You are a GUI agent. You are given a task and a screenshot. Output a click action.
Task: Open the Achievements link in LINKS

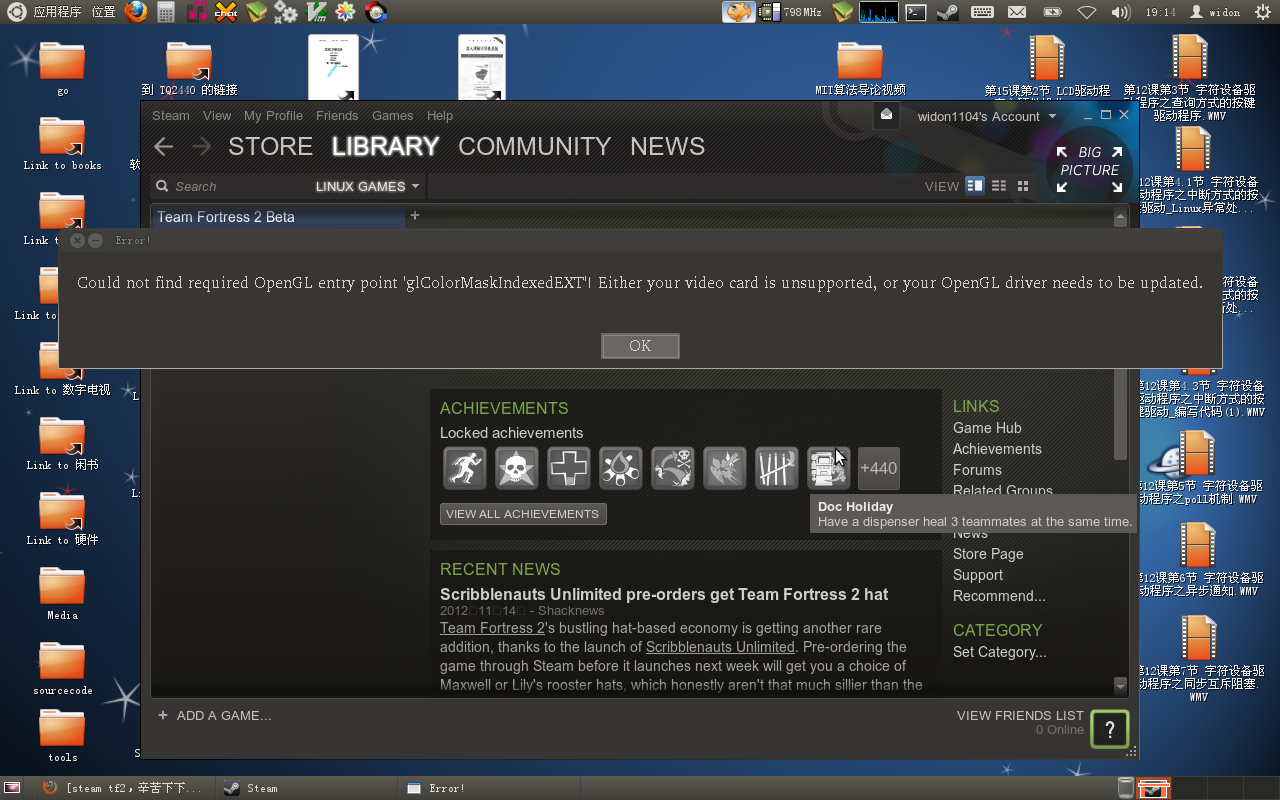997,449
